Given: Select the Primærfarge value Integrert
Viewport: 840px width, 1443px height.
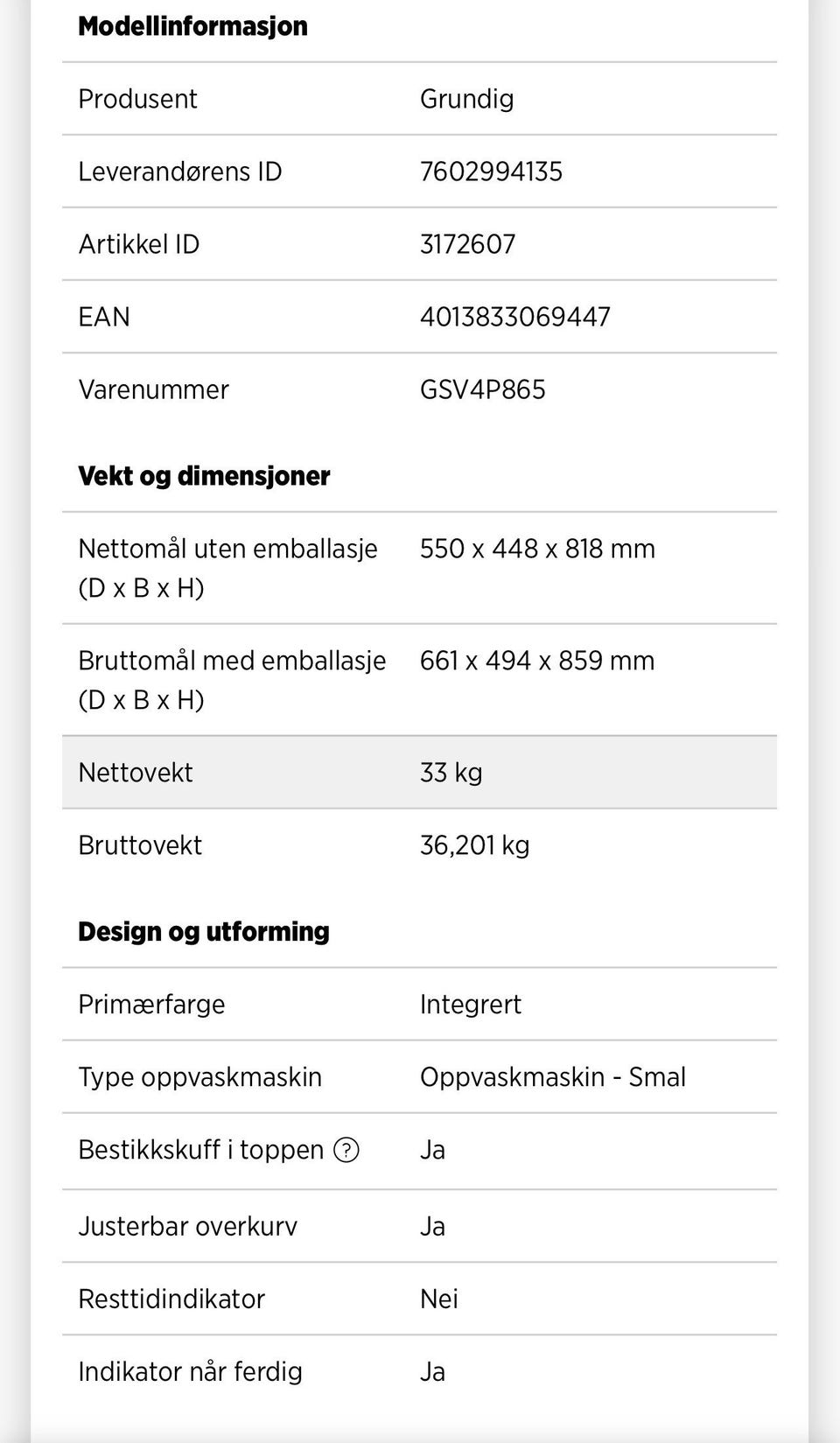Looking at the screenshot, I should (x=470, y=1005).
